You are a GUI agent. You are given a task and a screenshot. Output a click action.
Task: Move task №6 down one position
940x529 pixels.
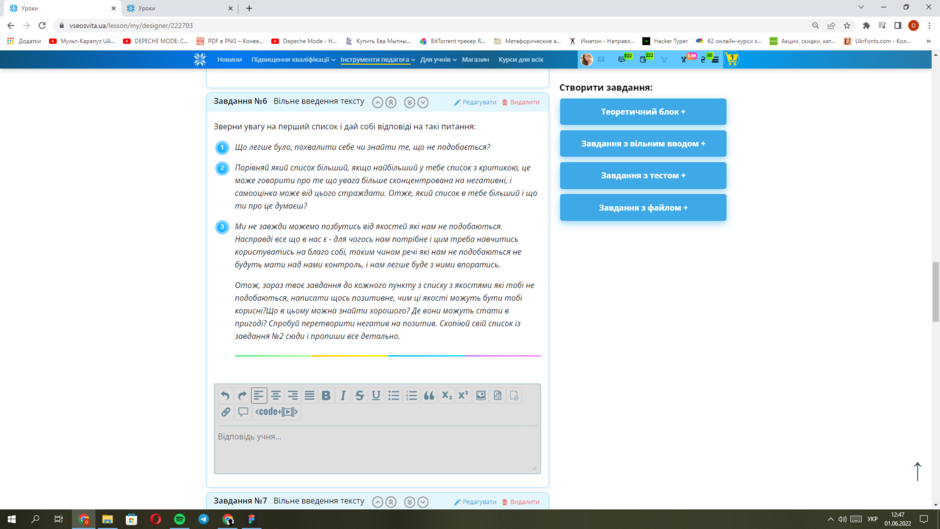tap(423, 103)
